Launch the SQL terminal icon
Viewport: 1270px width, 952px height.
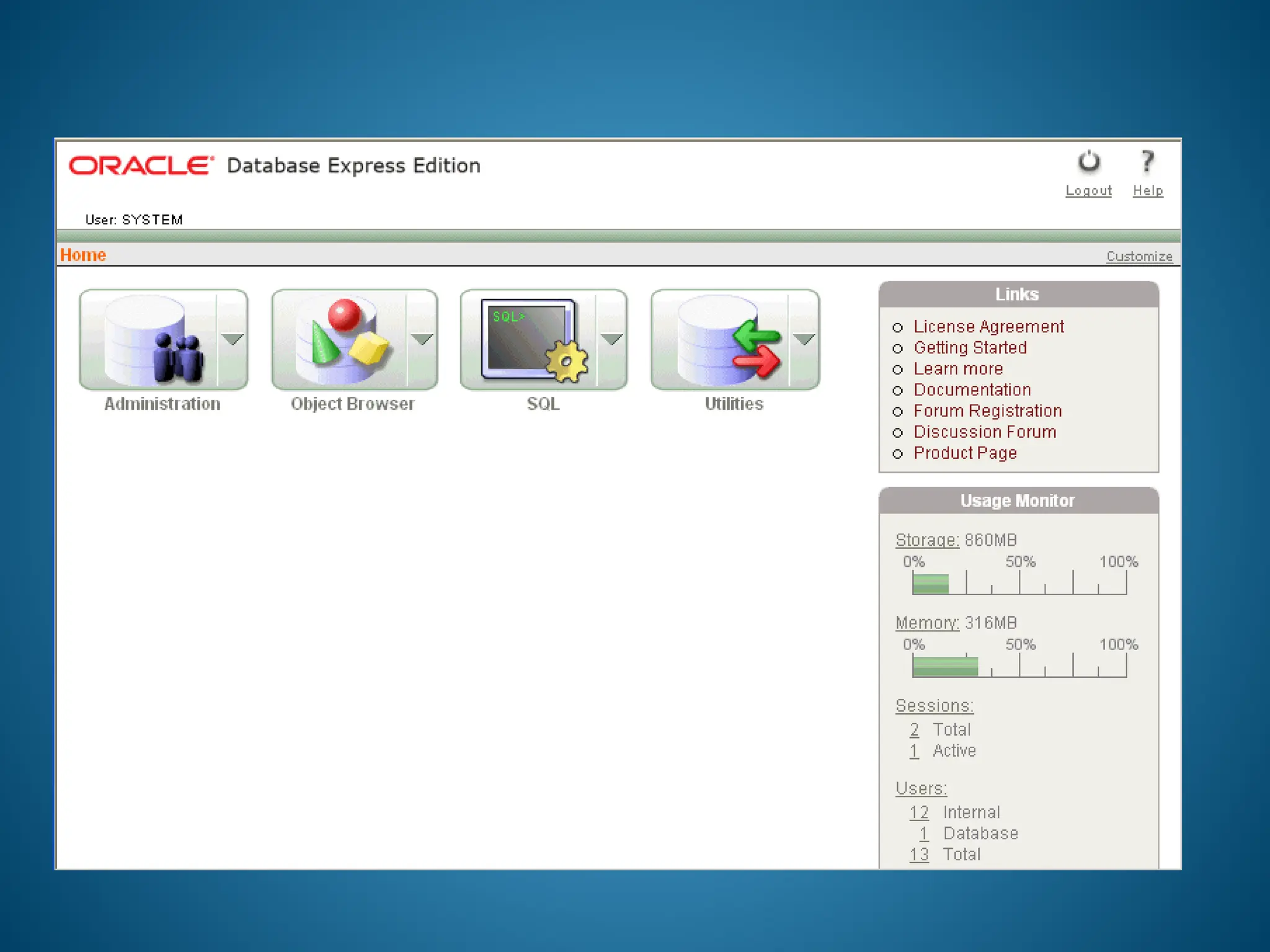pos(531,340)
